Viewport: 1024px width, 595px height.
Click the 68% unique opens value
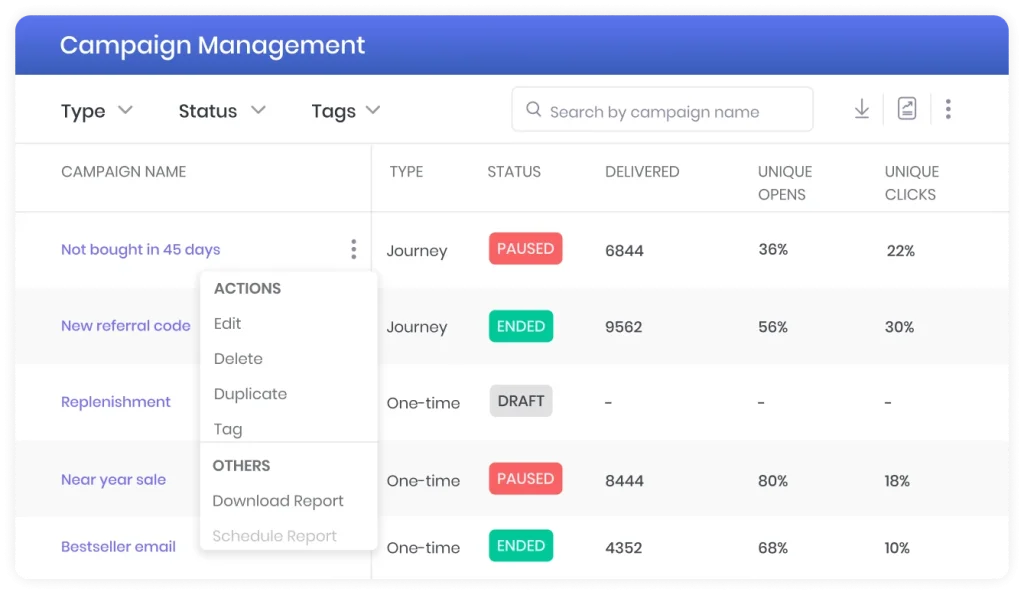tap(773, 548)
